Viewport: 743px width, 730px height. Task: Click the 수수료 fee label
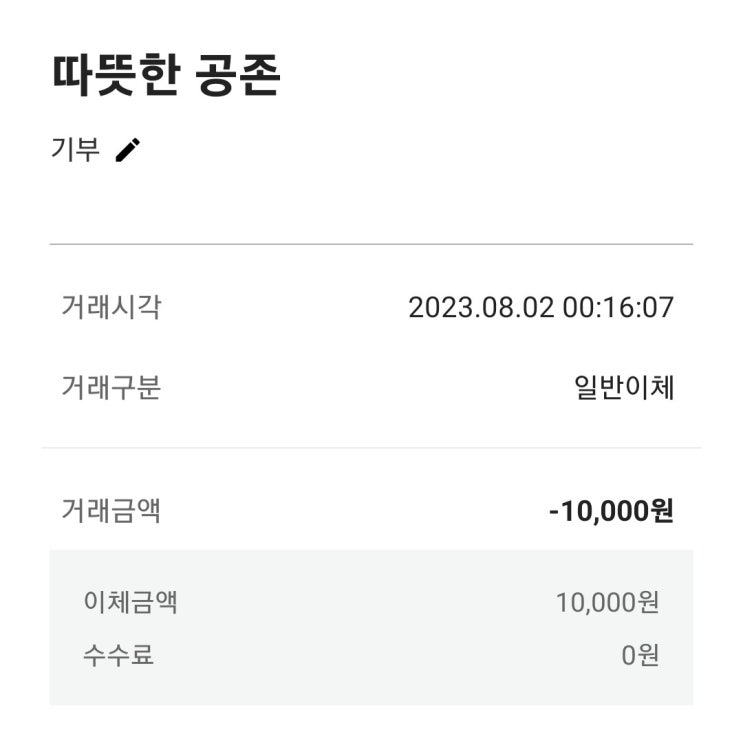(118, 655)
